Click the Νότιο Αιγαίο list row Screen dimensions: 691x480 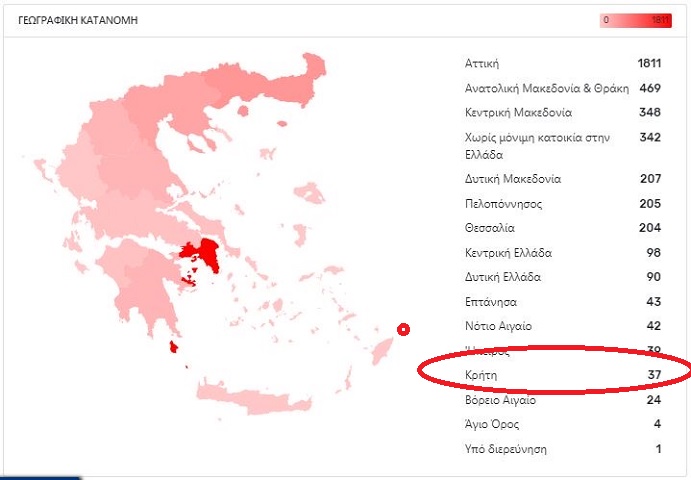pyautogui.click(x=563, y=326)
